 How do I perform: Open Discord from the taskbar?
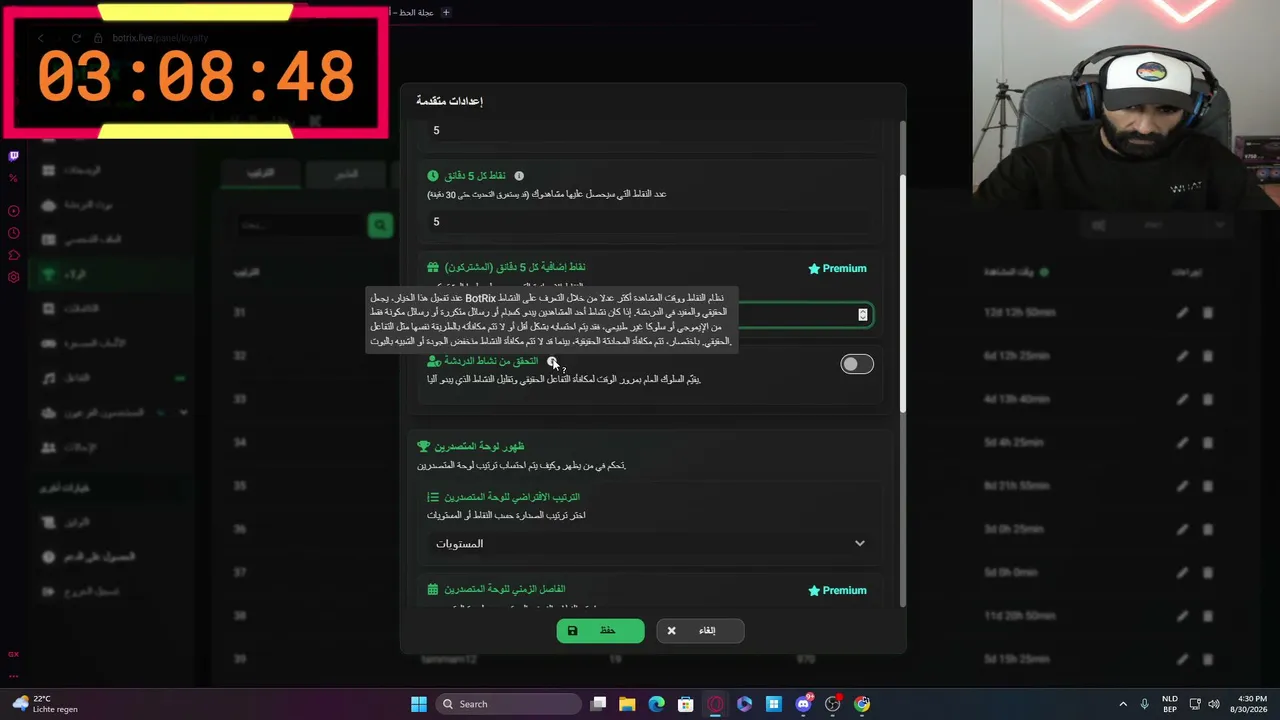pos(803,704)
